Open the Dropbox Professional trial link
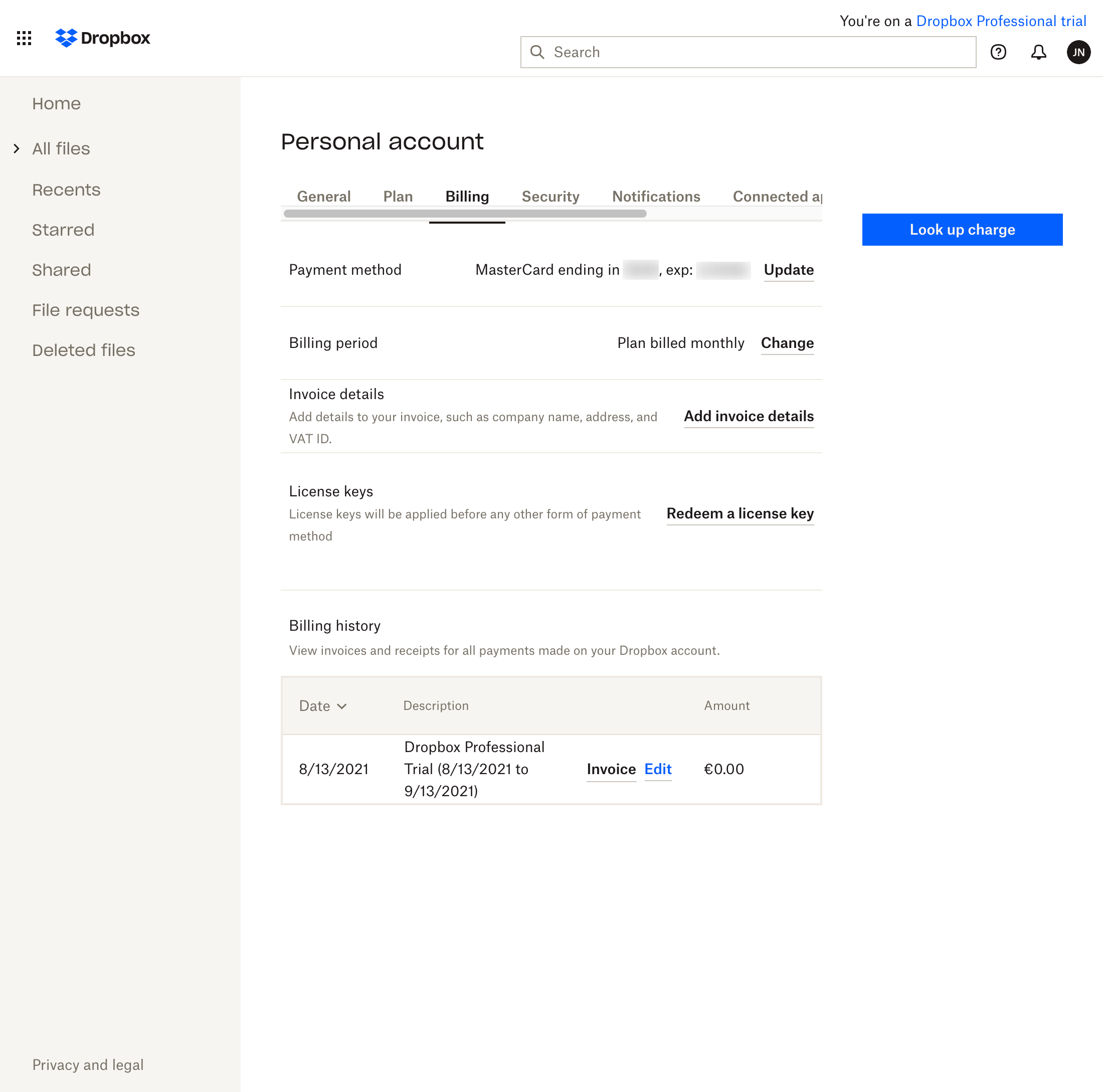 point(1001,21)
